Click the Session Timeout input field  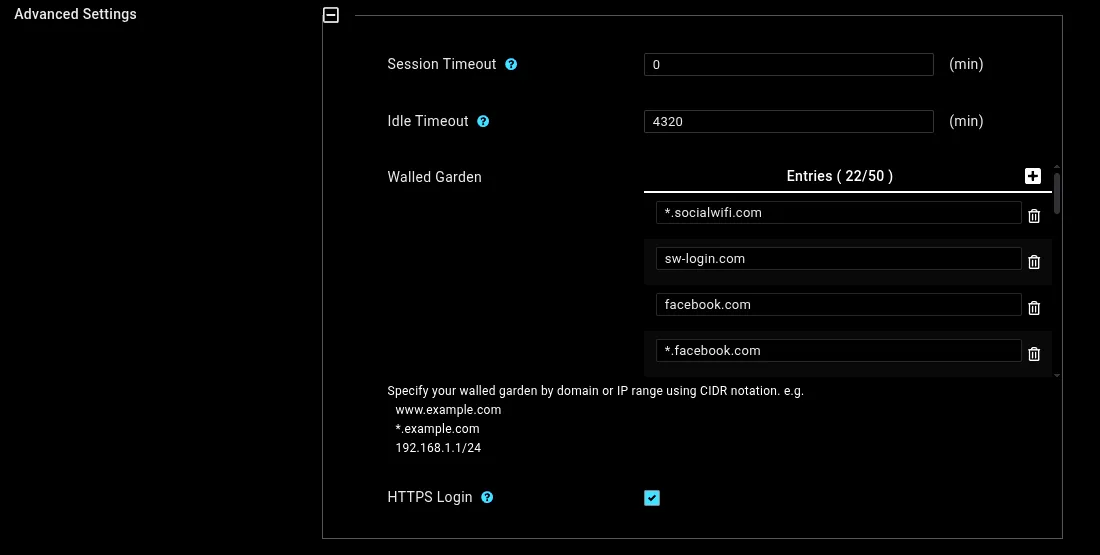[788, 65]
